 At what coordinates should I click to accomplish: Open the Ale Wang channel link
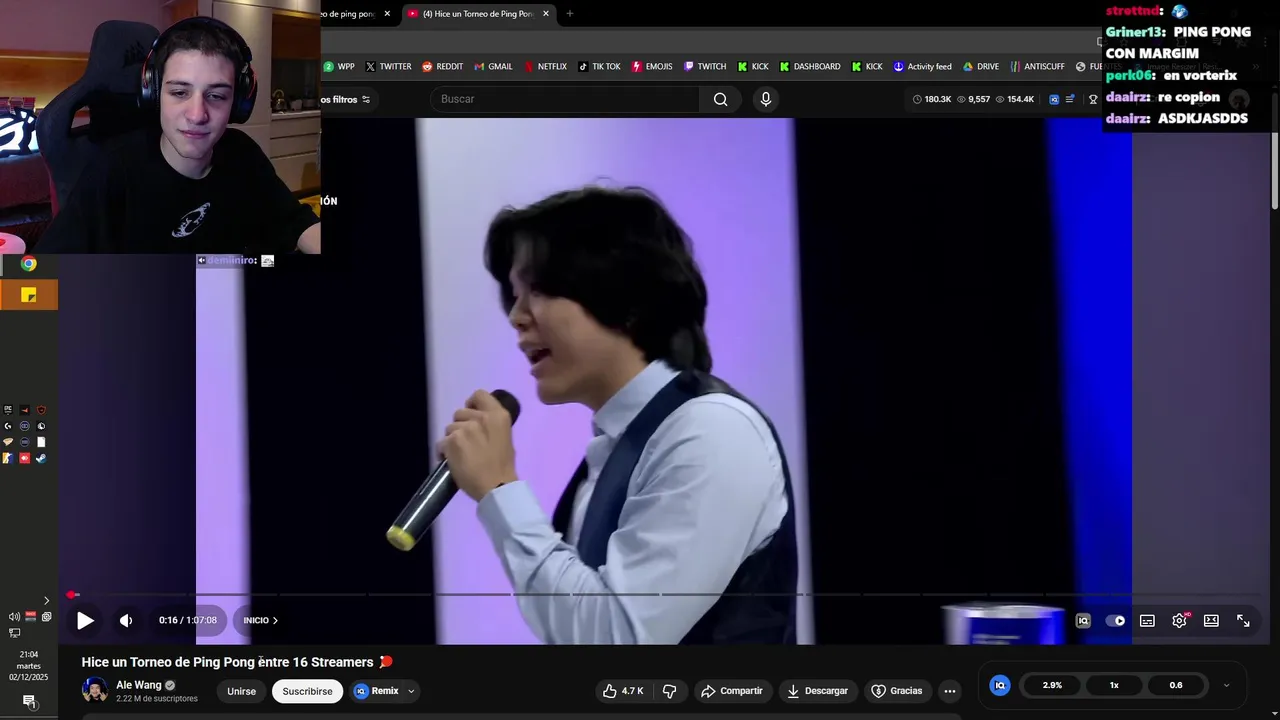[138, 685]
